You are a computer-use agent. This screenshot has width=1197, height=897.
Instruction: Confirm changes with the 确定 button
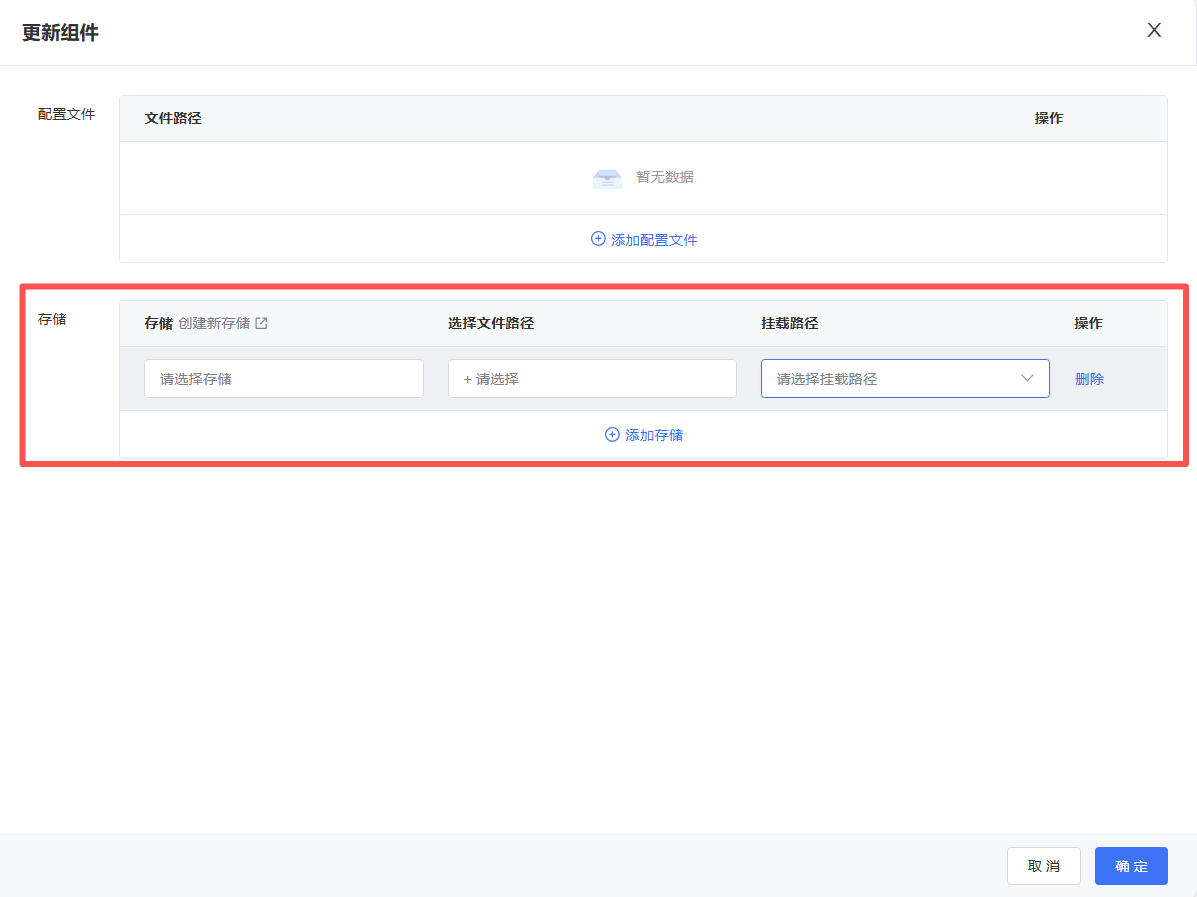point(1131,866)
